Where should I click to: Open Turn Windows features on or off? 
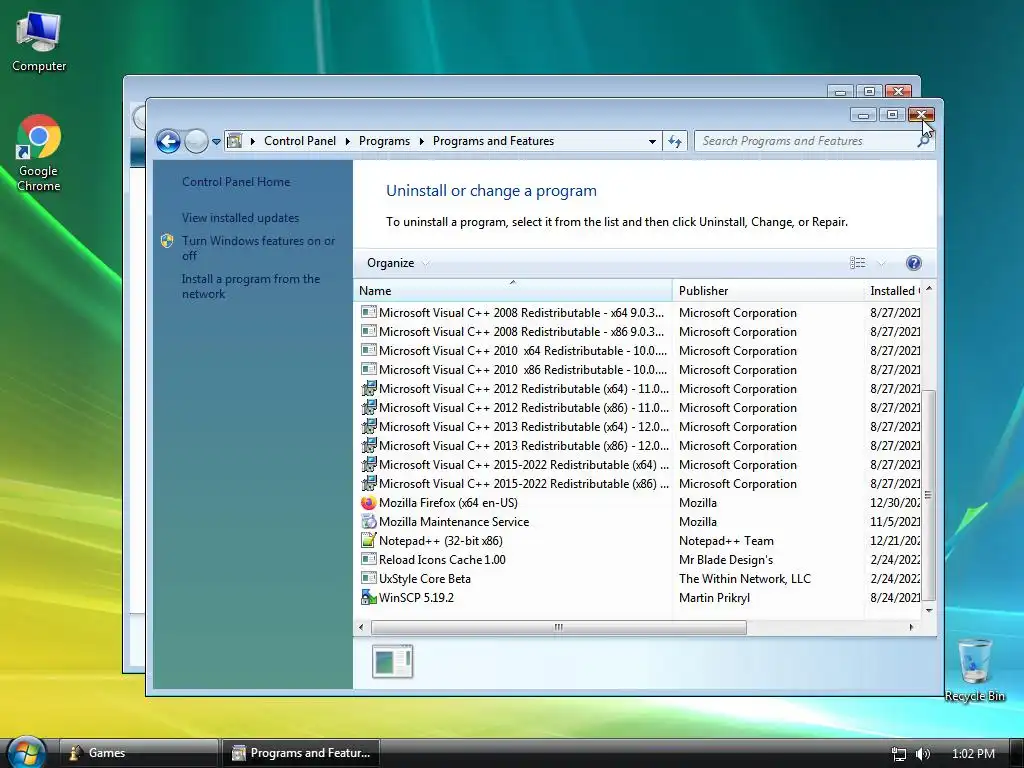pos(258,248)
